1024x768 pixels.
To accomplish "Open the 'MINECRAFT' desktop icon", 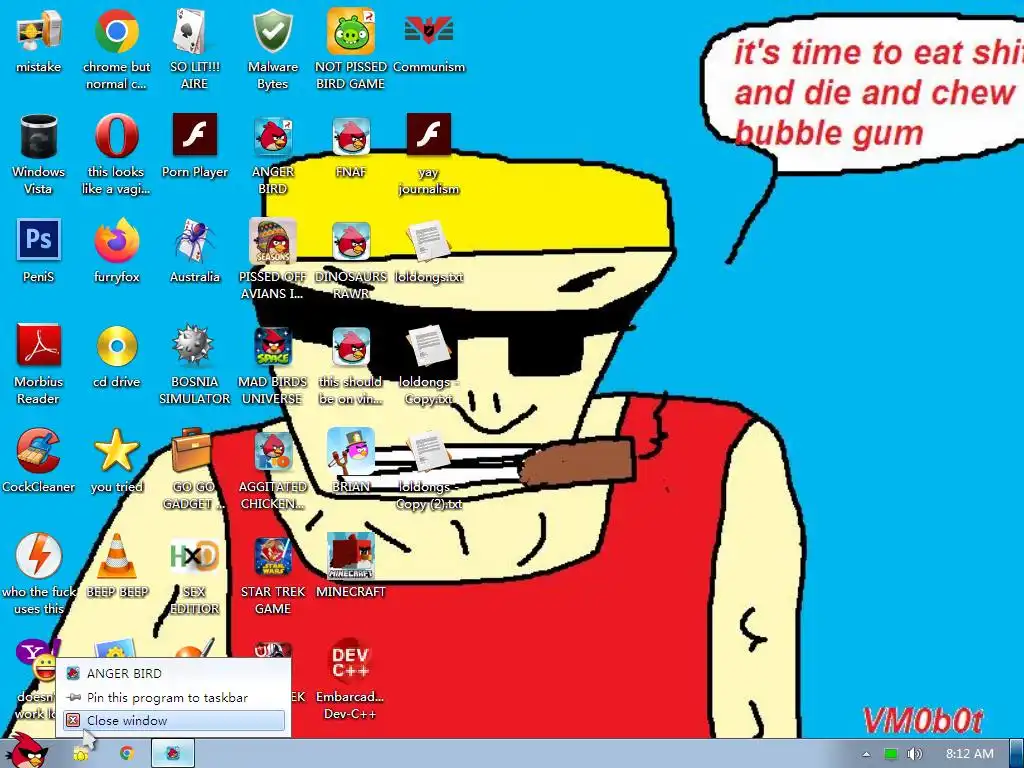I will [351, 566].
